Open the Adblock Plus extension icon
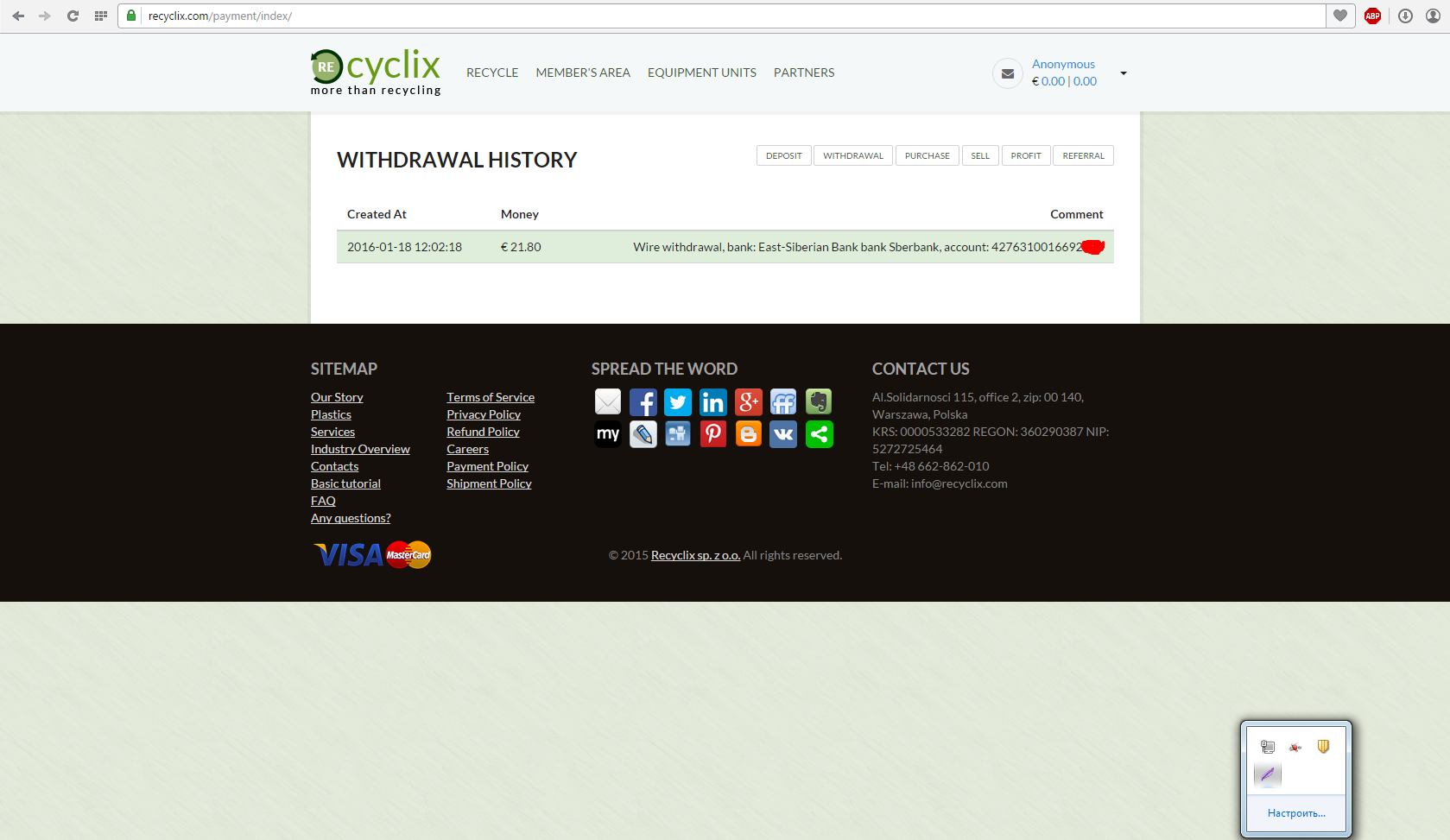The height and width of the screenshot is (840, 1450). [1372, 16]
